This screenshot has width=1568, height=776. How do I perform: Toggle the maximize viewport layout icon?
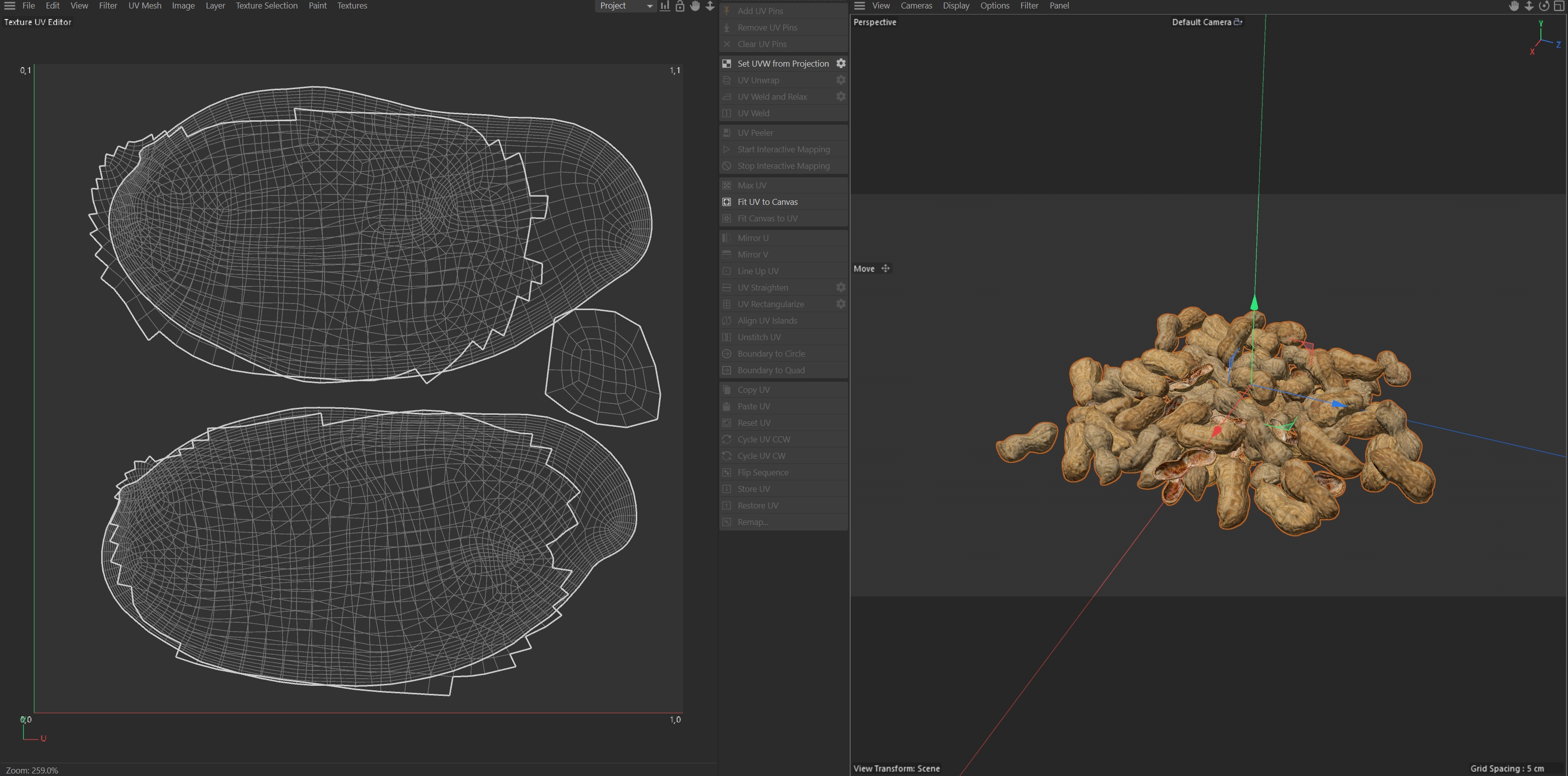pyautogui.click(x=1559, y=6)
